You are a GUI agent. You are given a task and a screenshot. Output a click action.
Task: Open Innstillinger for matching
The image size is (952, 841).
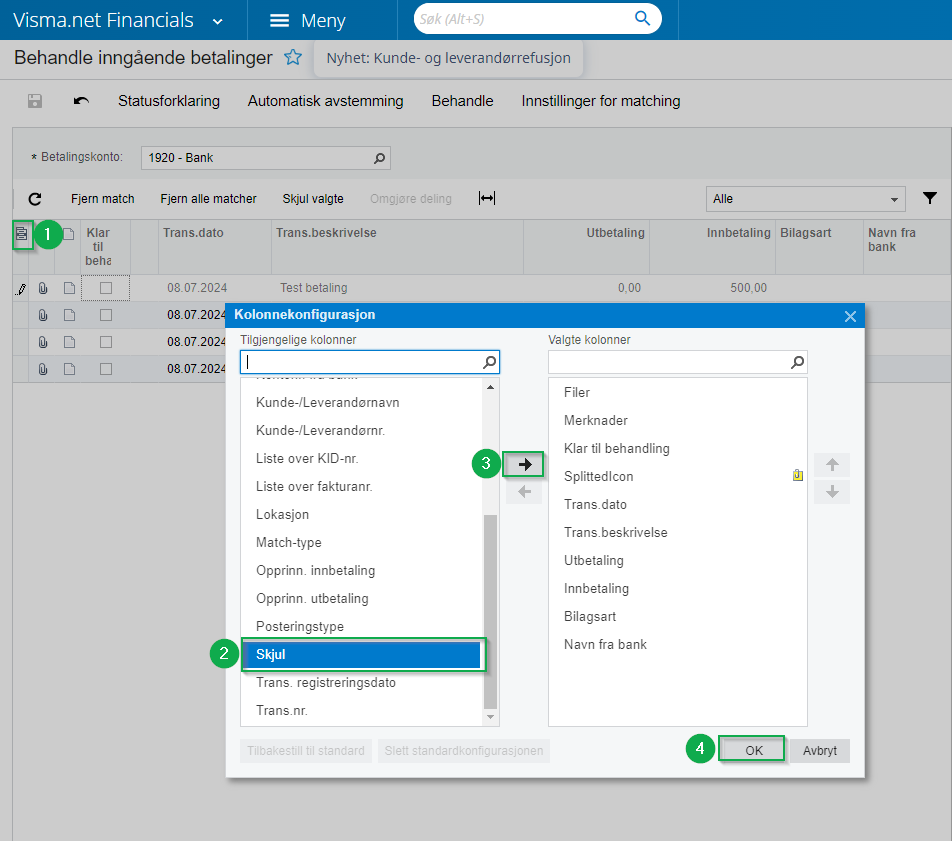click(x=601, y=101)
